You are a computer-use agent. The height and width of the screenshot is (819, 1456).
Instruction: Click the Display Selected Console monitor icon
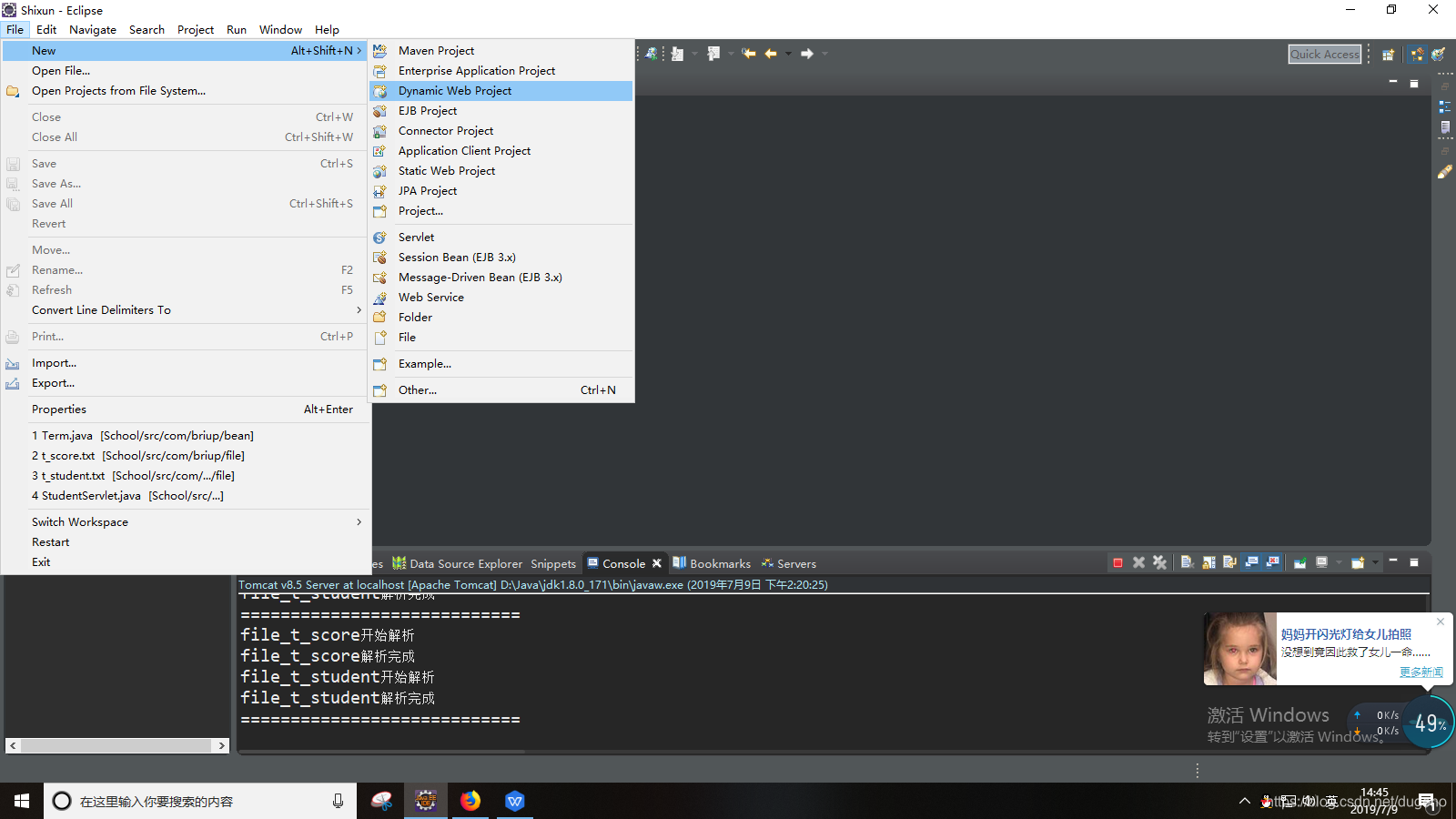pos(1322,563)
